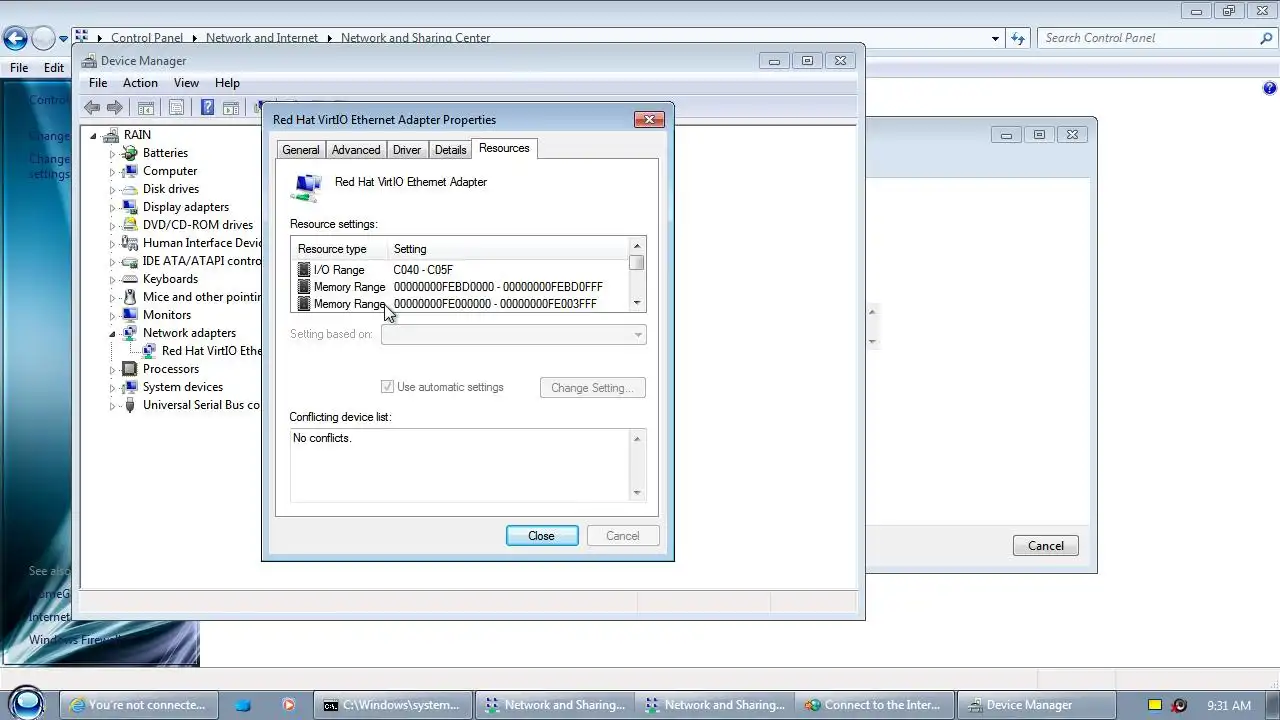Click the Cancel button in background wizard
Image resolution: width=1280 pixels, height=720 pixels.
click(x=1046, y=546)
